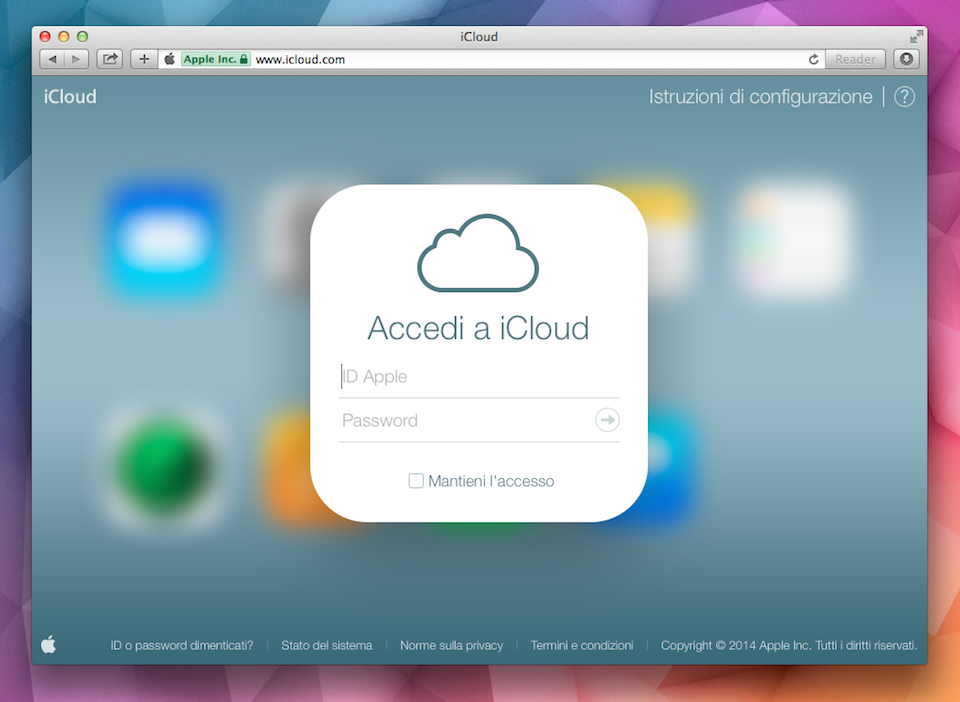
Task: Click the blurred blue Mail app icon
Action: [x=165, y=239]
